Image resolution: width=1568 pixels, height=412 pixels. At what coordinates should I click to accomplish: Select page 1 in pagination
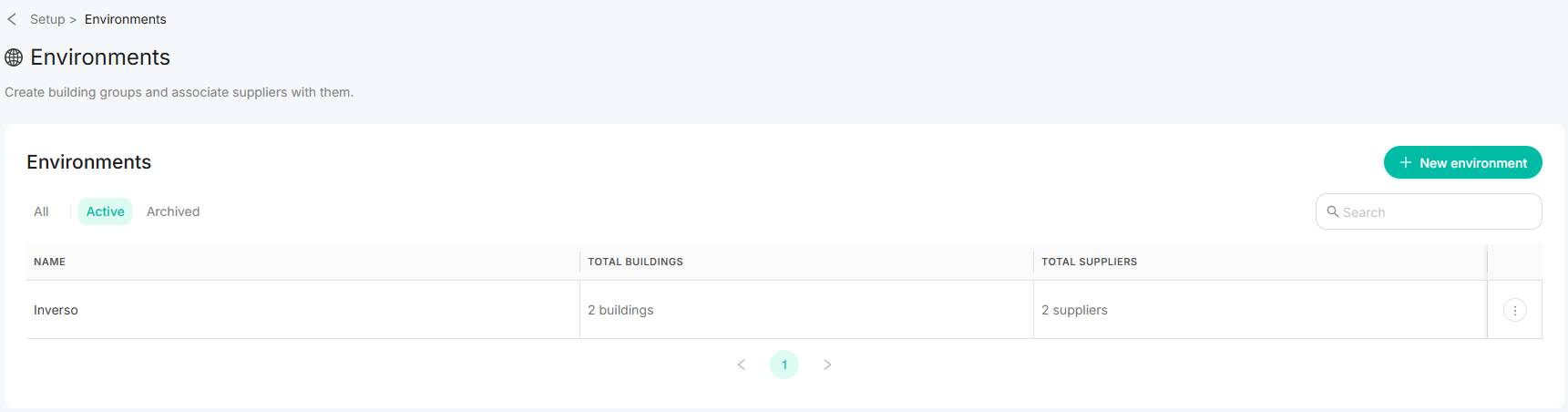[784, 365]
